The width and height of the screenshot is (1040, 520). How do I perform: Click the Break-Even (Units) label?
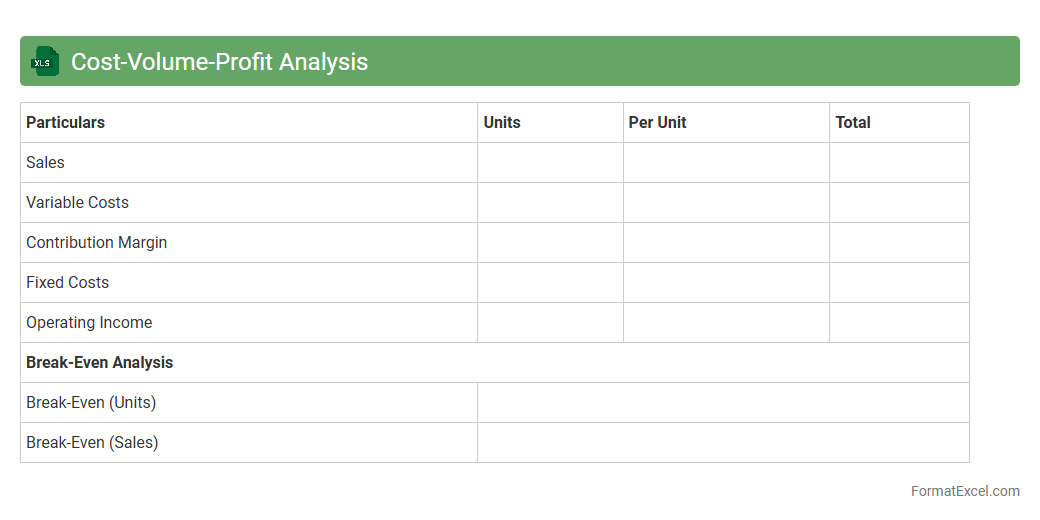click(x=91, y=402)
